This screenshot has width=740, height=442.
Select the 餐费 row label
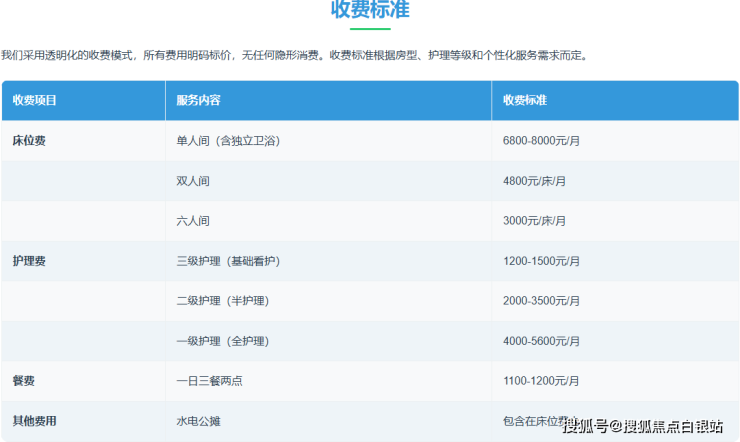[23, 381]
